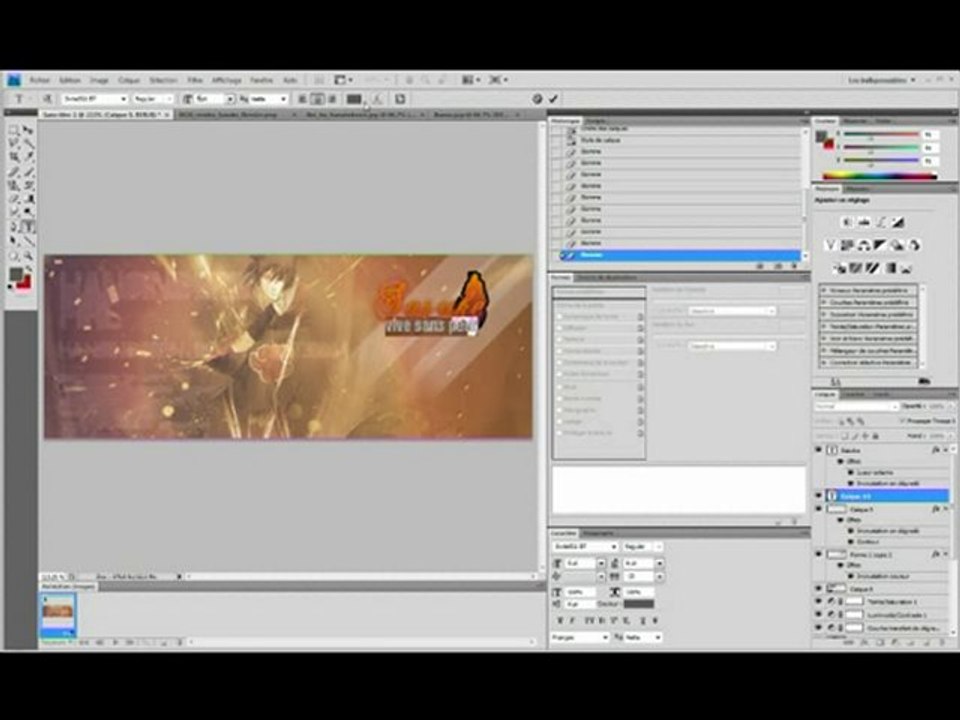
Task: Switch to Source de duplication tab
Action: [606, 277]
